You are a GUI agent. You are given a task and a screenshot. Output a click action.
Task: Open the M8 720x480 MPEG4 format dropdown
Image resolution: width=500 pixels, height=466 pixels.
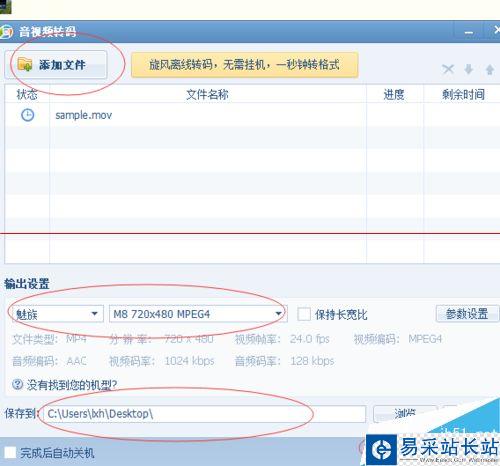pyautogui.click(x=198, y=314)
